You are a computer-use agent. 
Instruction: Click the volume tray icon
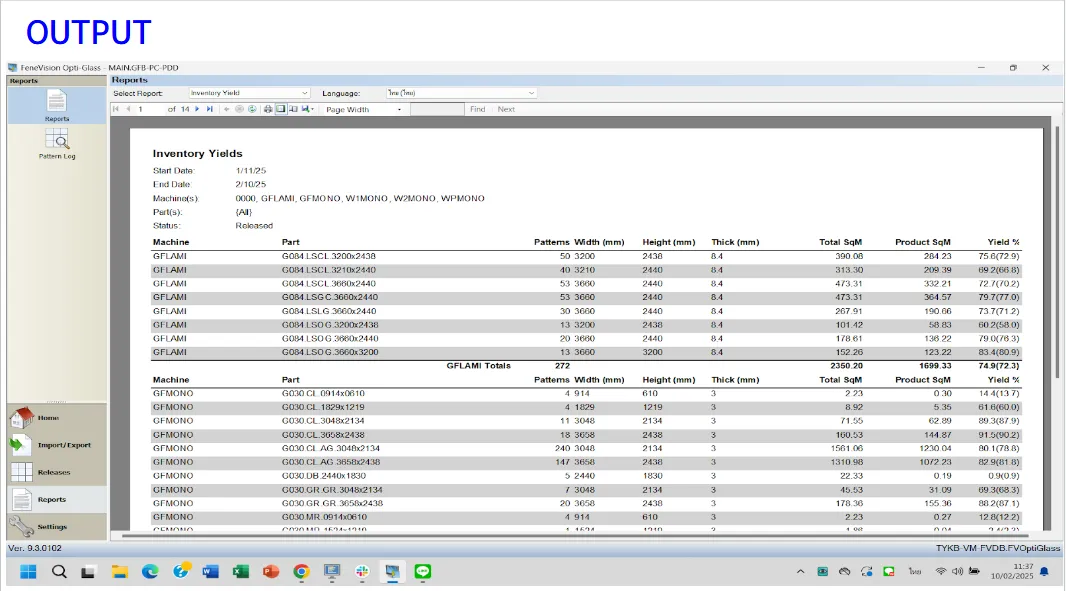(x=957, y=572)
